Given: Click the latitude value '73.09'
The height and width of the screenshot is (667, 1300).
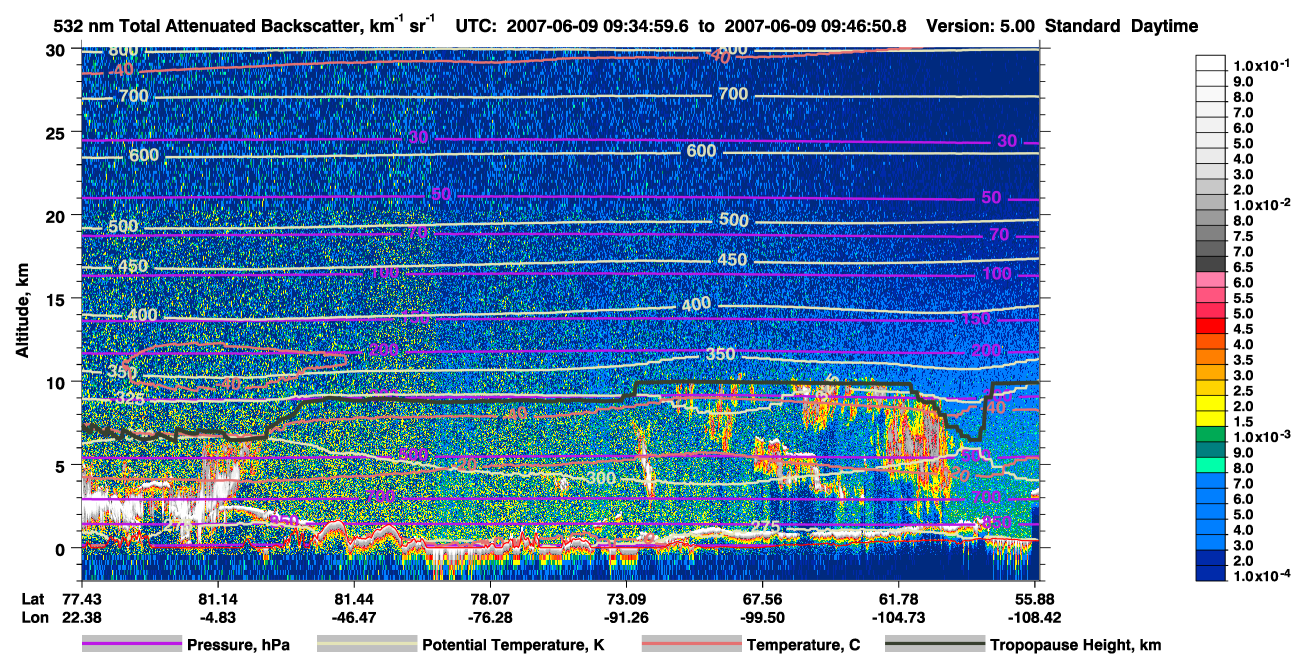Looking at the screenshot, I should click(x=626, y=599).
